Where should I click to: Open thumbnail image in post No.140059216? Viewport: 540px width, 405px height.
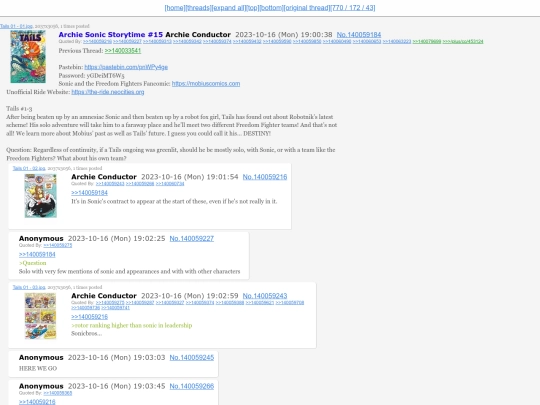pos(41,196)
